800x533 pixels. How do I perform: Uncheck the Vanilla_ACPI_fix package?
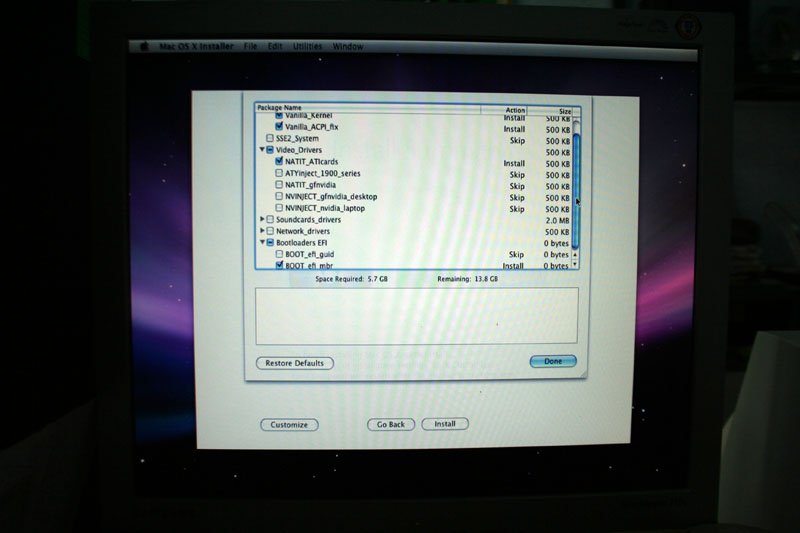[x=279, y=126]
